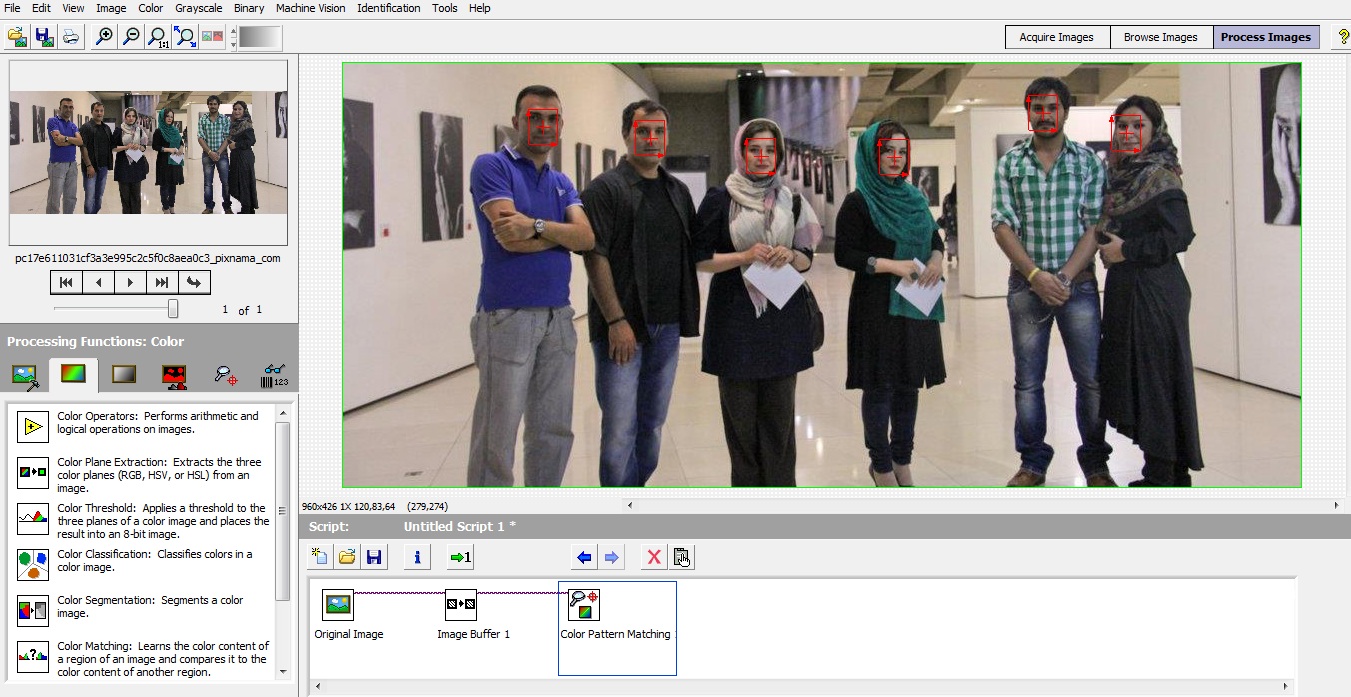Show the Identification functions palette
1351x697 pixels.
pyautogui.click(x=273, y=375)
